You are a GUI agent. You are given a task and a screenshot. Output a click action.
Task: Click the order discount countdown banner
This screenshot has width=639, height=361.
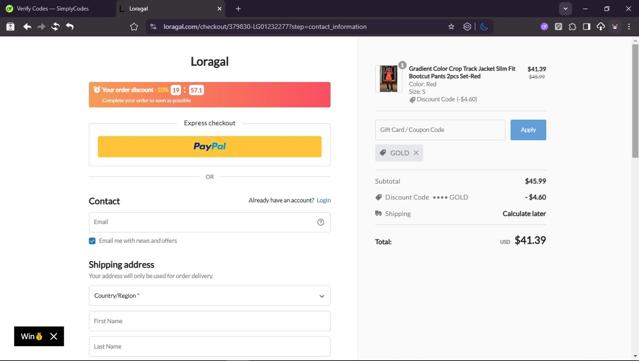(209, 95)
